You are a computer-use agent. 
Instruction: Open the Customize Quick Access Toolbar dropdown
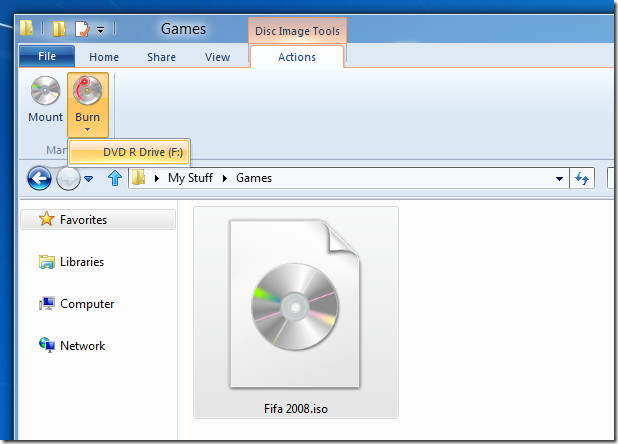tap(101, 30)
